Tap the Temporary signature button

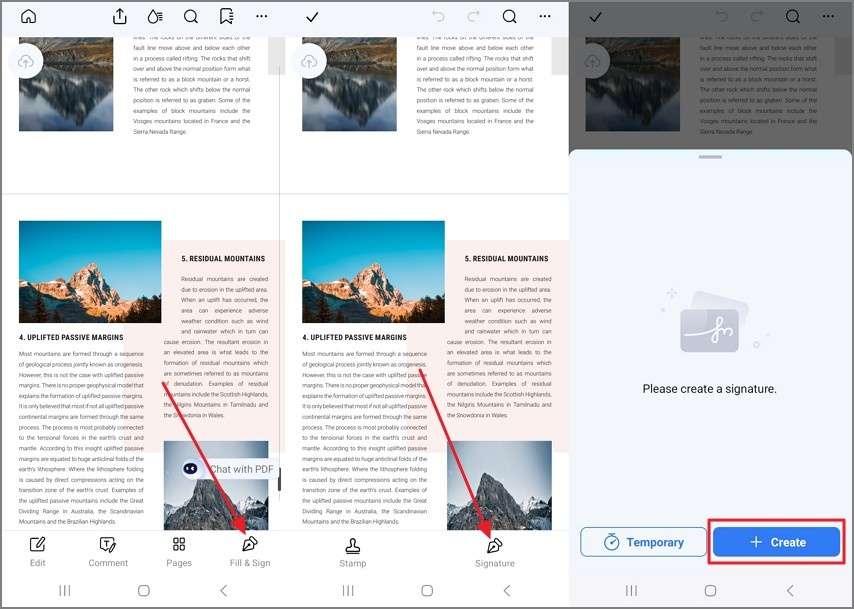click(643, 542)
